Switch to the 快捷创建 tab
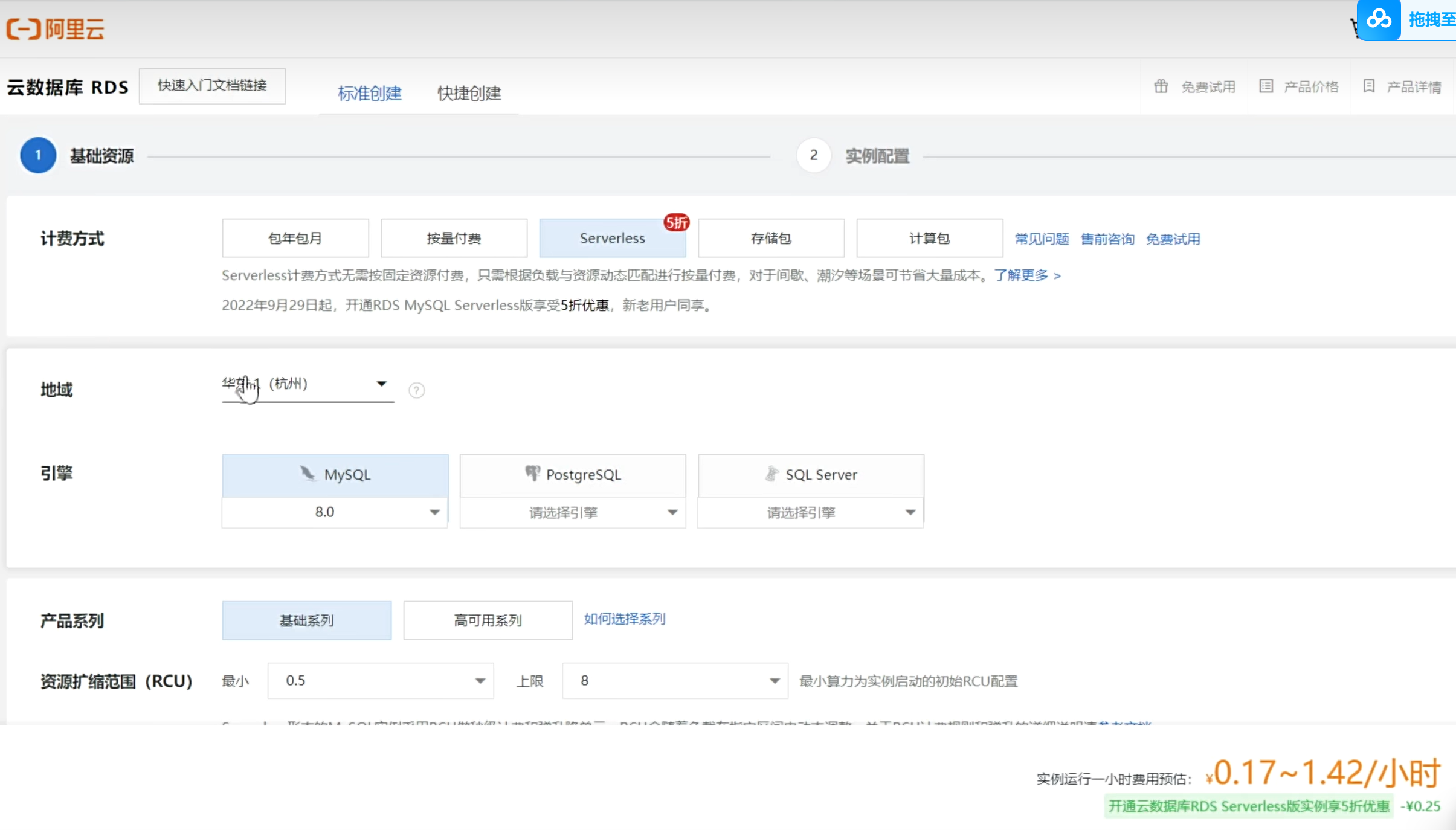 [x=469, y=93]
